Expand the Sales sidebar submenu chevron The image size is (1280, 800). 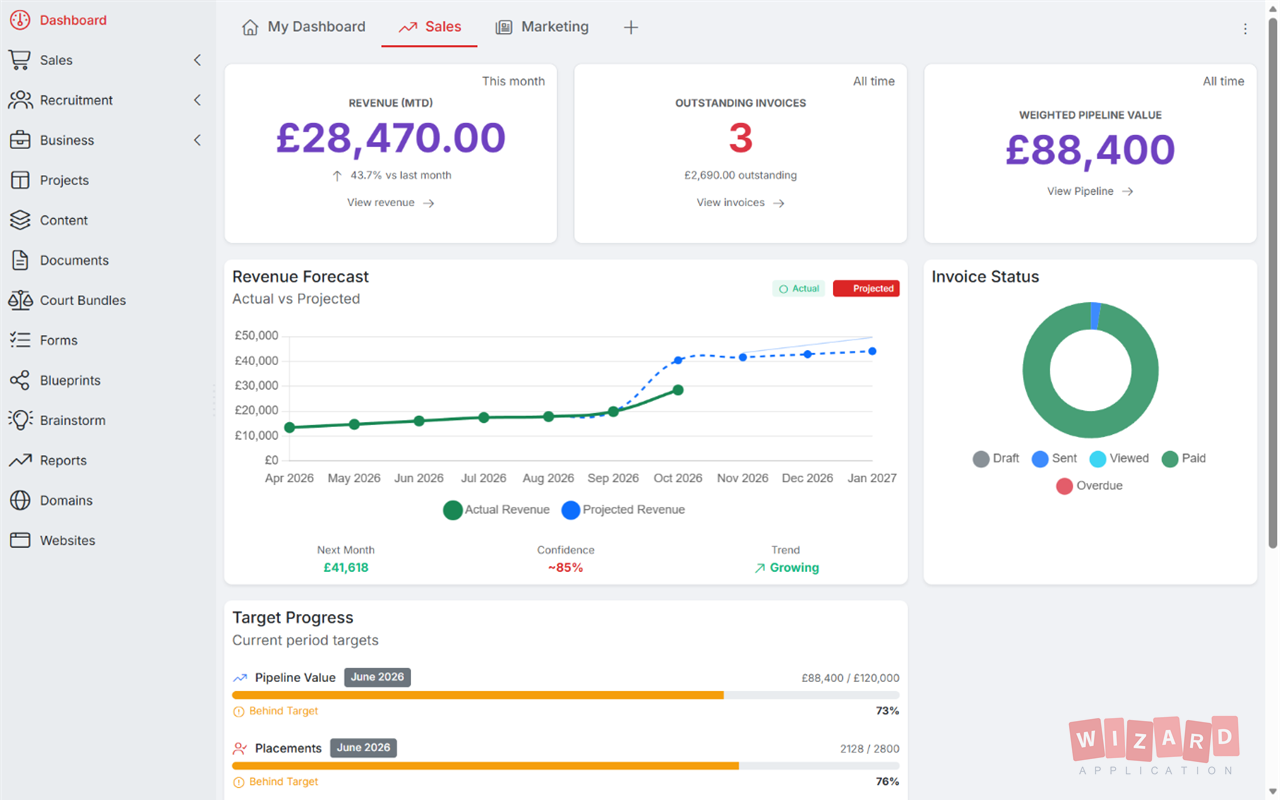click(197, 60)
